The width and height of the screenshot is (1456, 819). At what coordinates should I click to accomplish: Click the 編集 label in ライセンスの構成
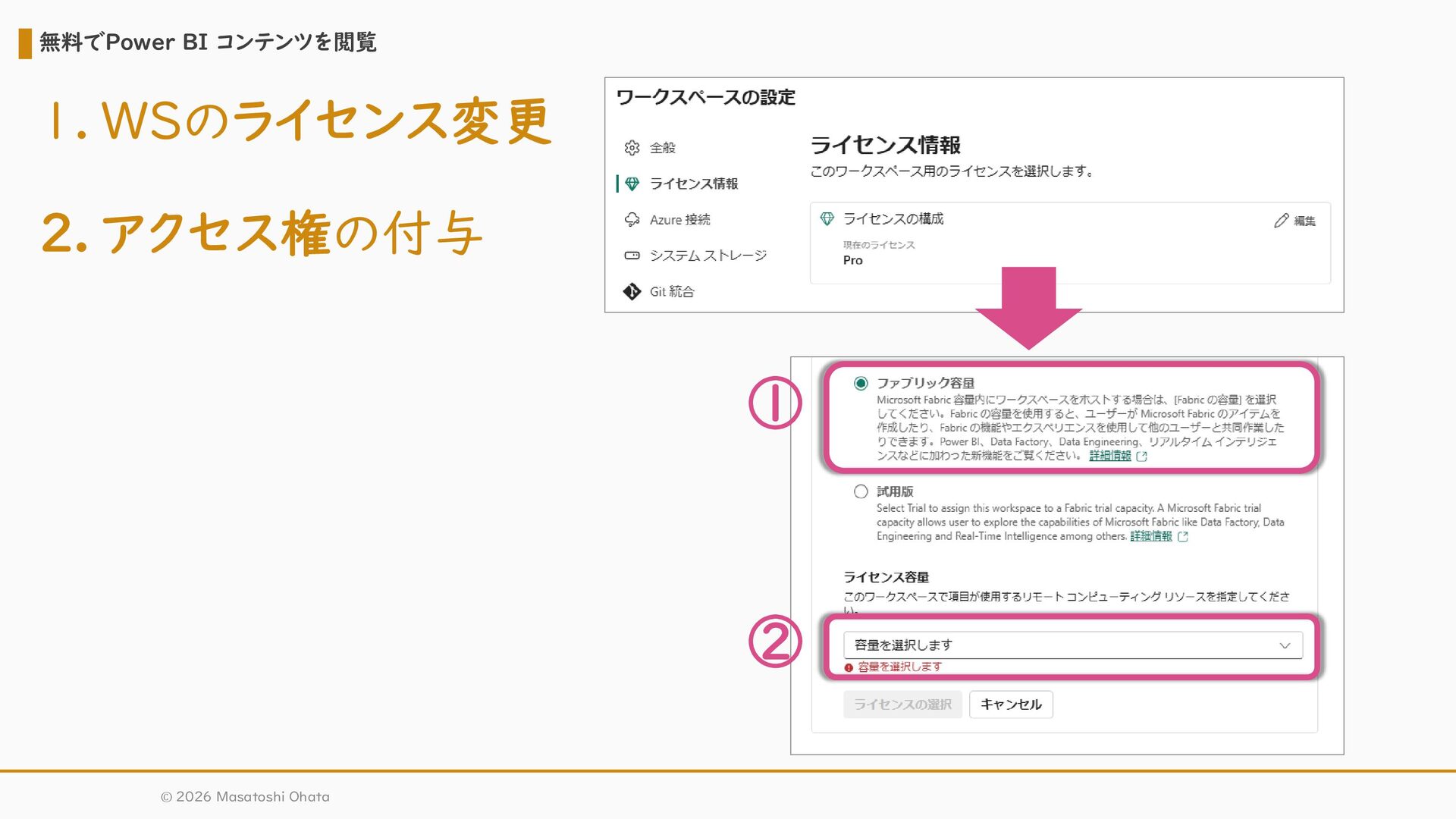(x=1304, y=221)
